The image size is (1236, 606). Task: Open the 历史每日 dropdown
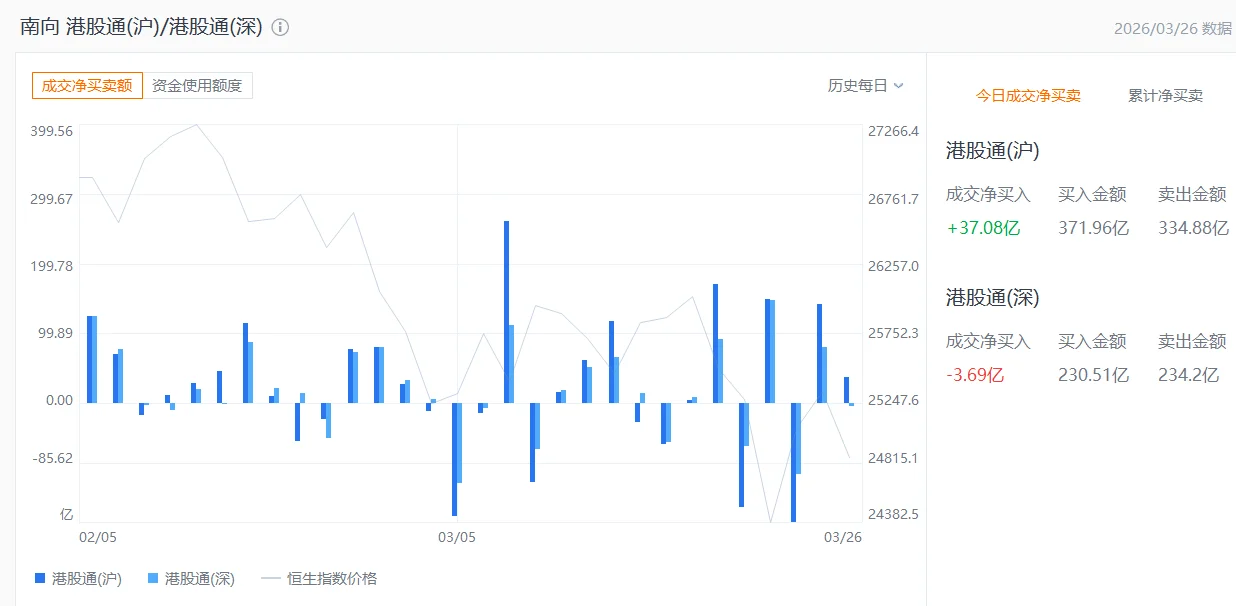(x=865, y=86)
